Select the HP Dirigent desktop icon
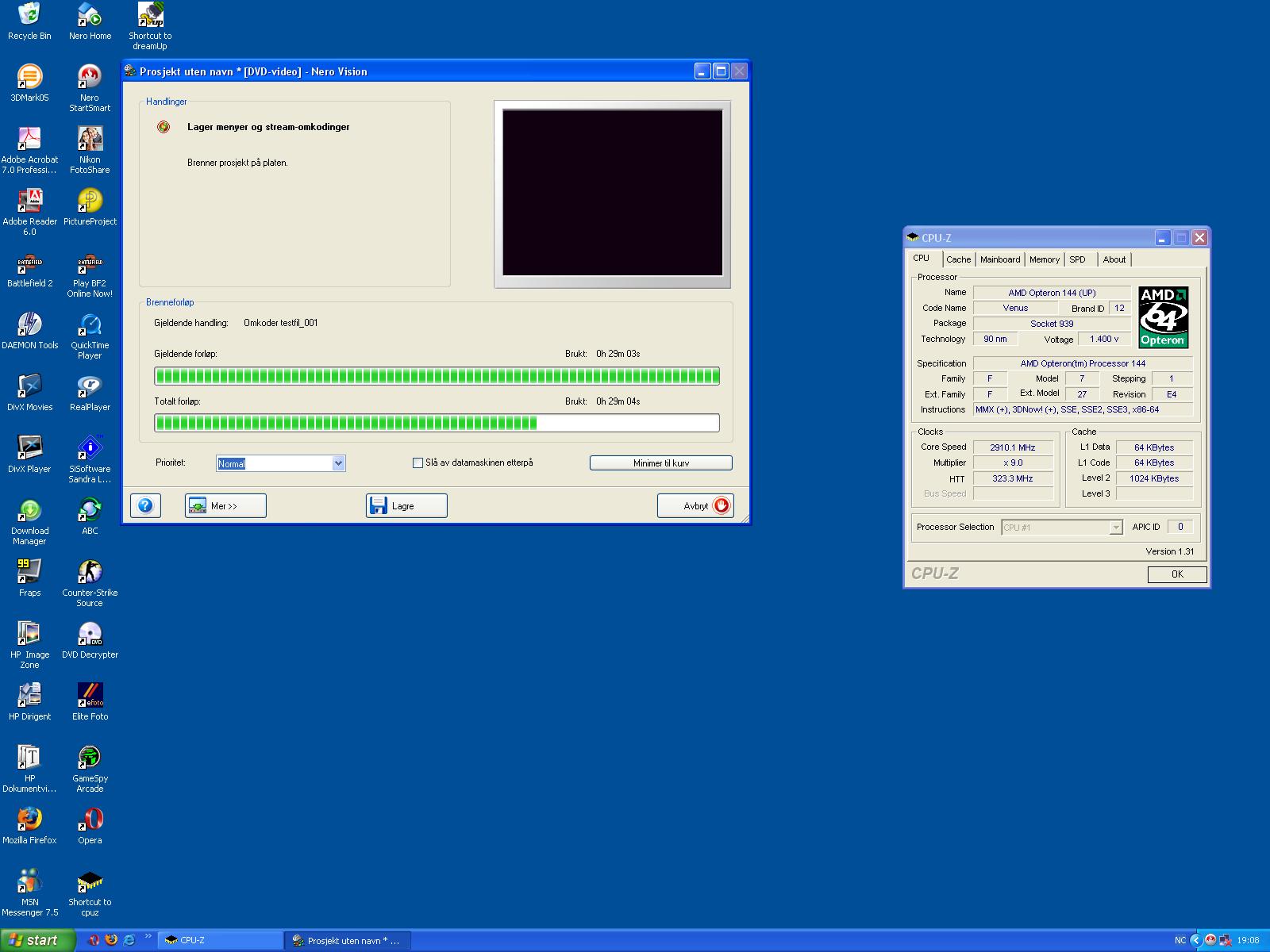This screenshot has width=1270, height=952. coord(29,702)
